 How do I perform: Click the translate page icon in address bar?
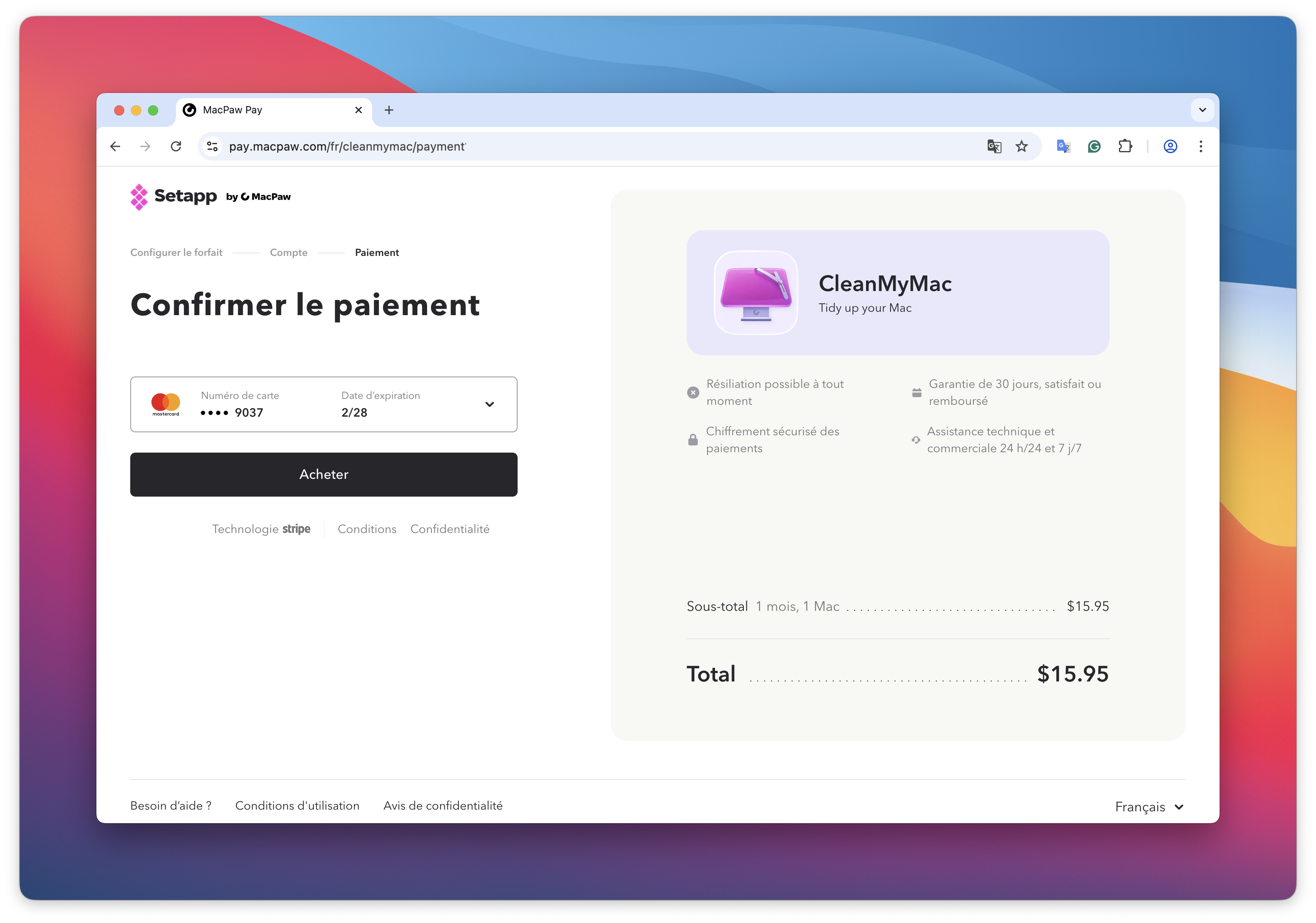995,146
